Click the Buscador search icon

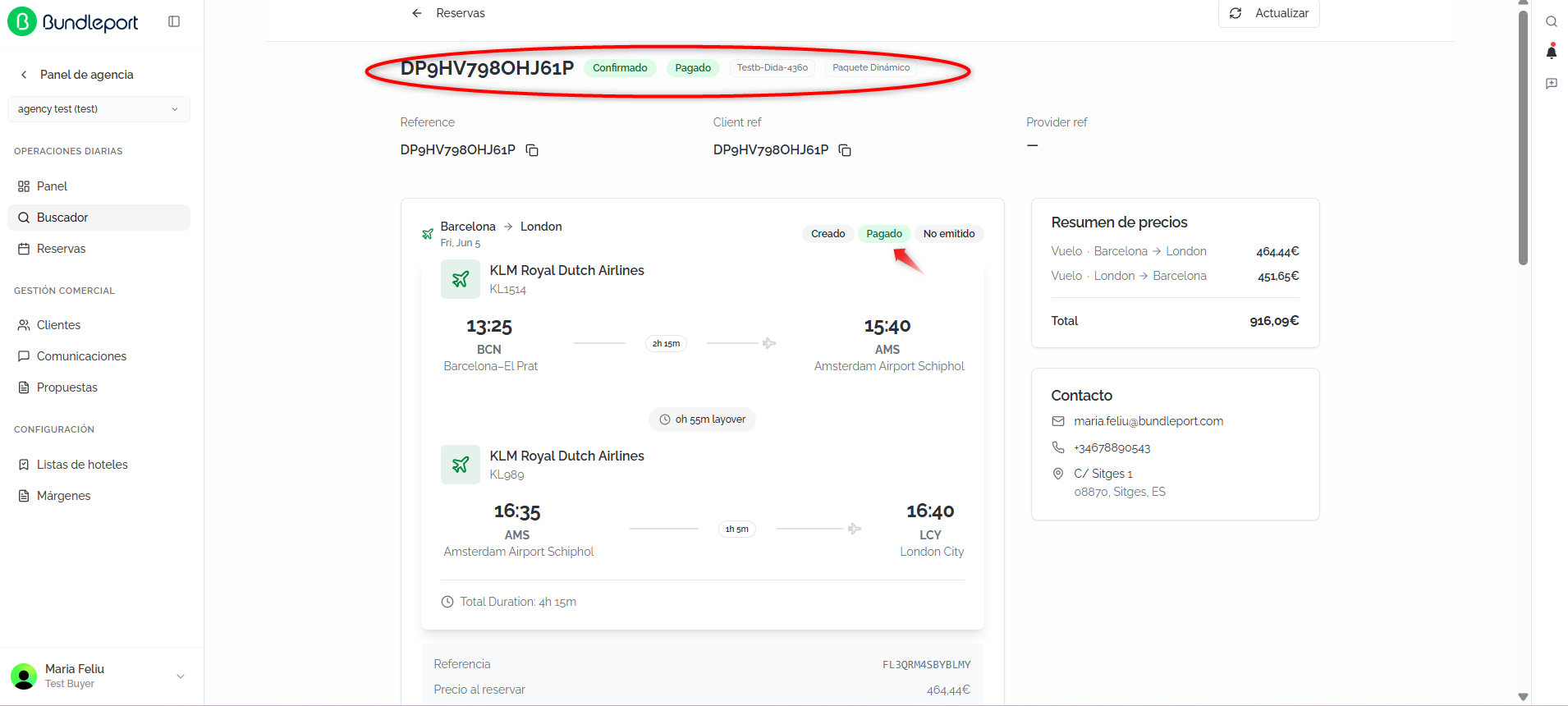pyautogui.click(x=24, y=218)
